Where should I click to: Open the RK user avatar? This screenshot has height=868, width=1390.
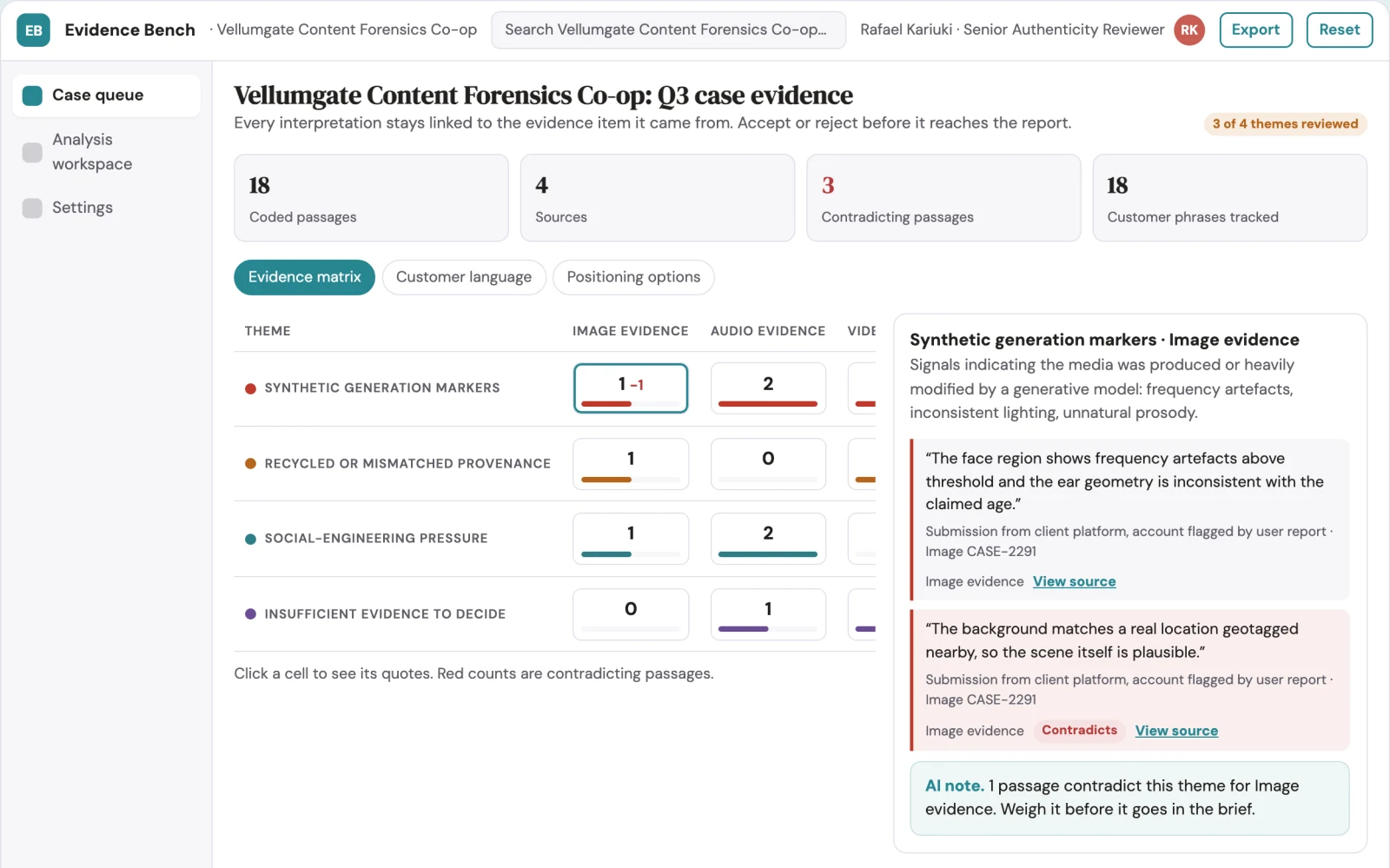[x=1188, y=30]
